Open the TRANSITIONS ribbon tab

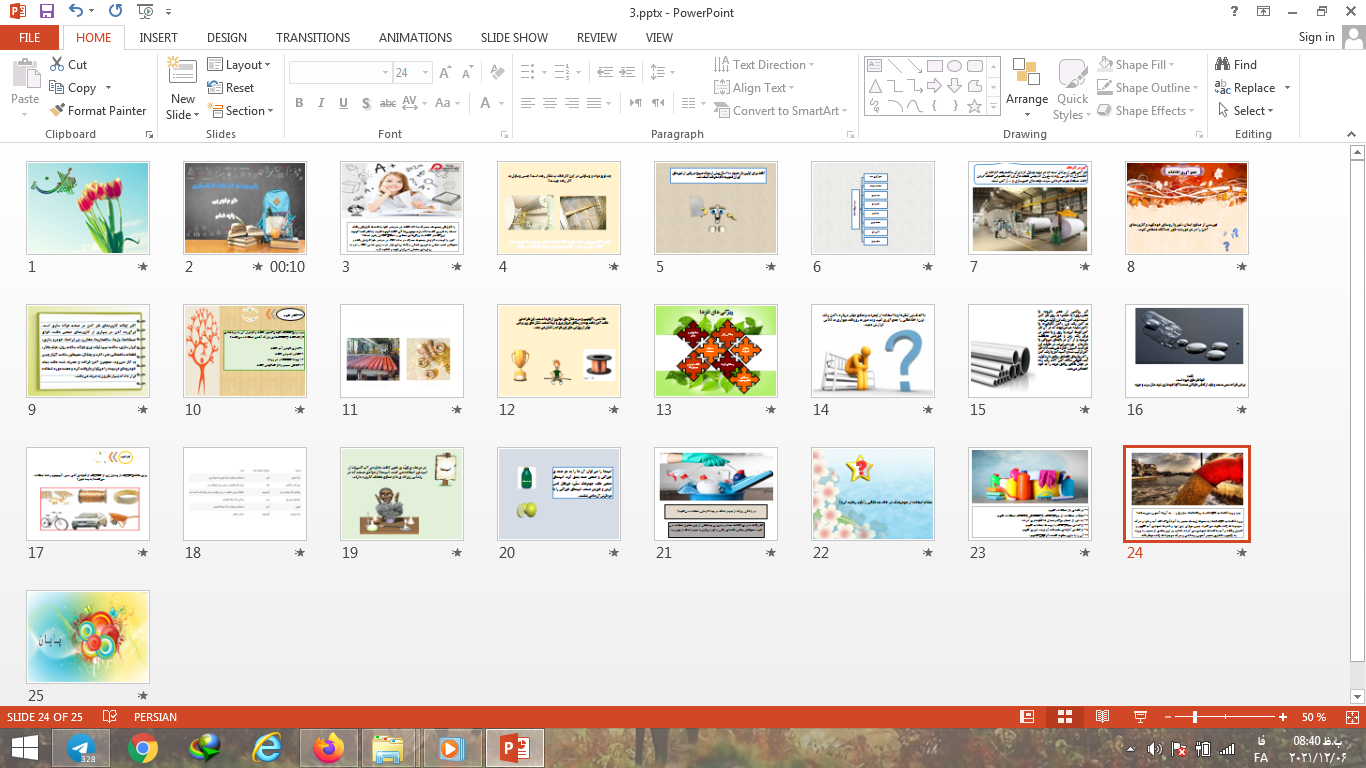313,38
